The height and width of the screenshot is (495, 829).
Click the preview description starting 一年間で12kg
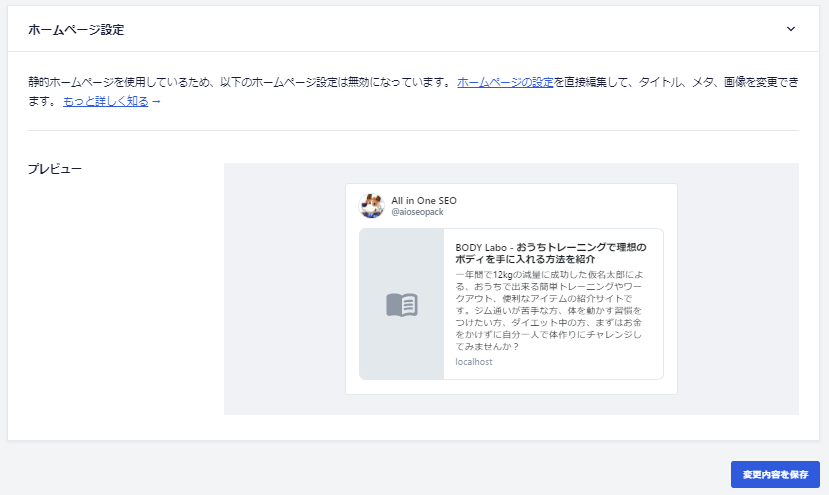tap(549, 310)
